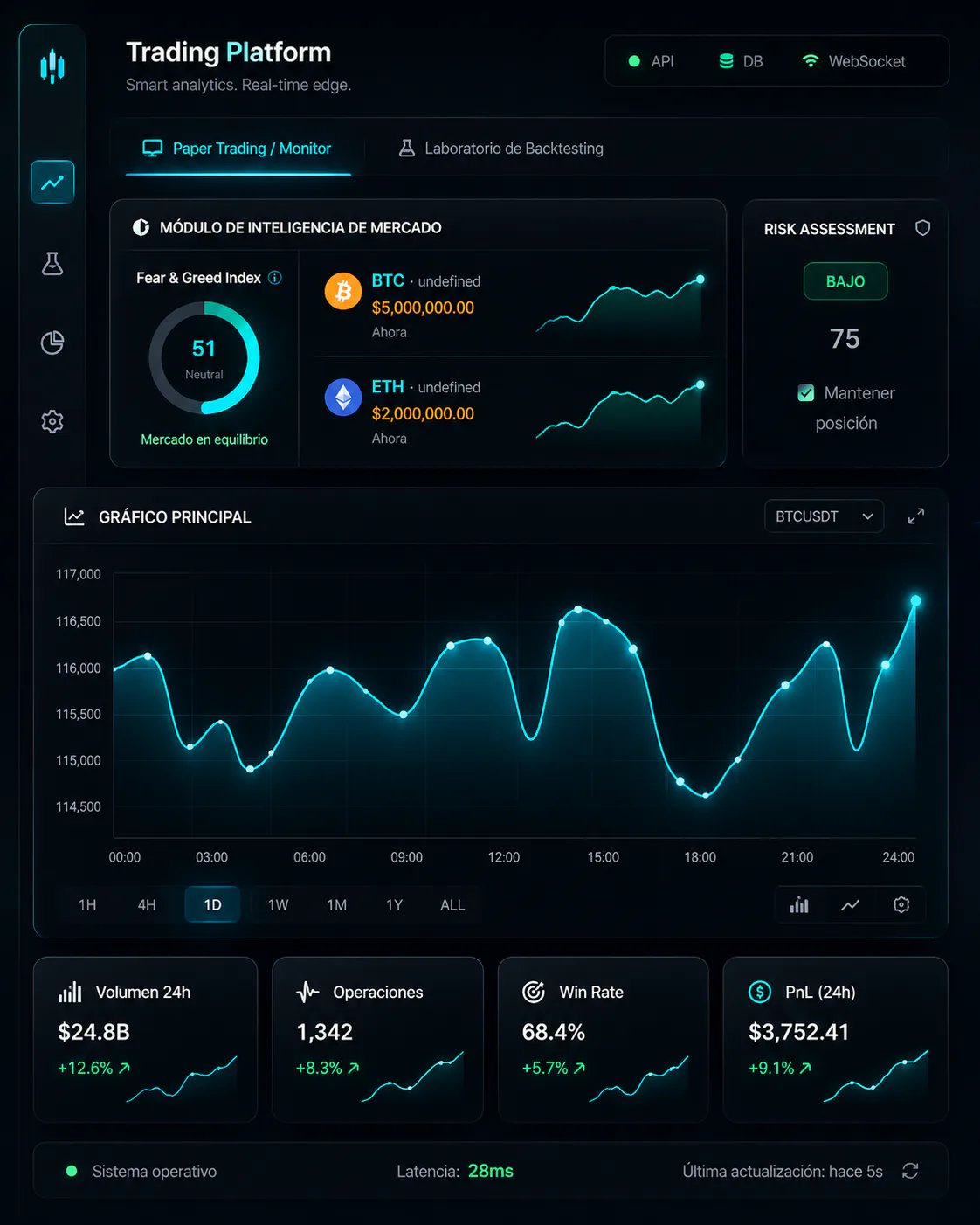Screen dimensions: 980x1225
Task: Click the Fear & Greed info icon
Action: pos(275,278)
